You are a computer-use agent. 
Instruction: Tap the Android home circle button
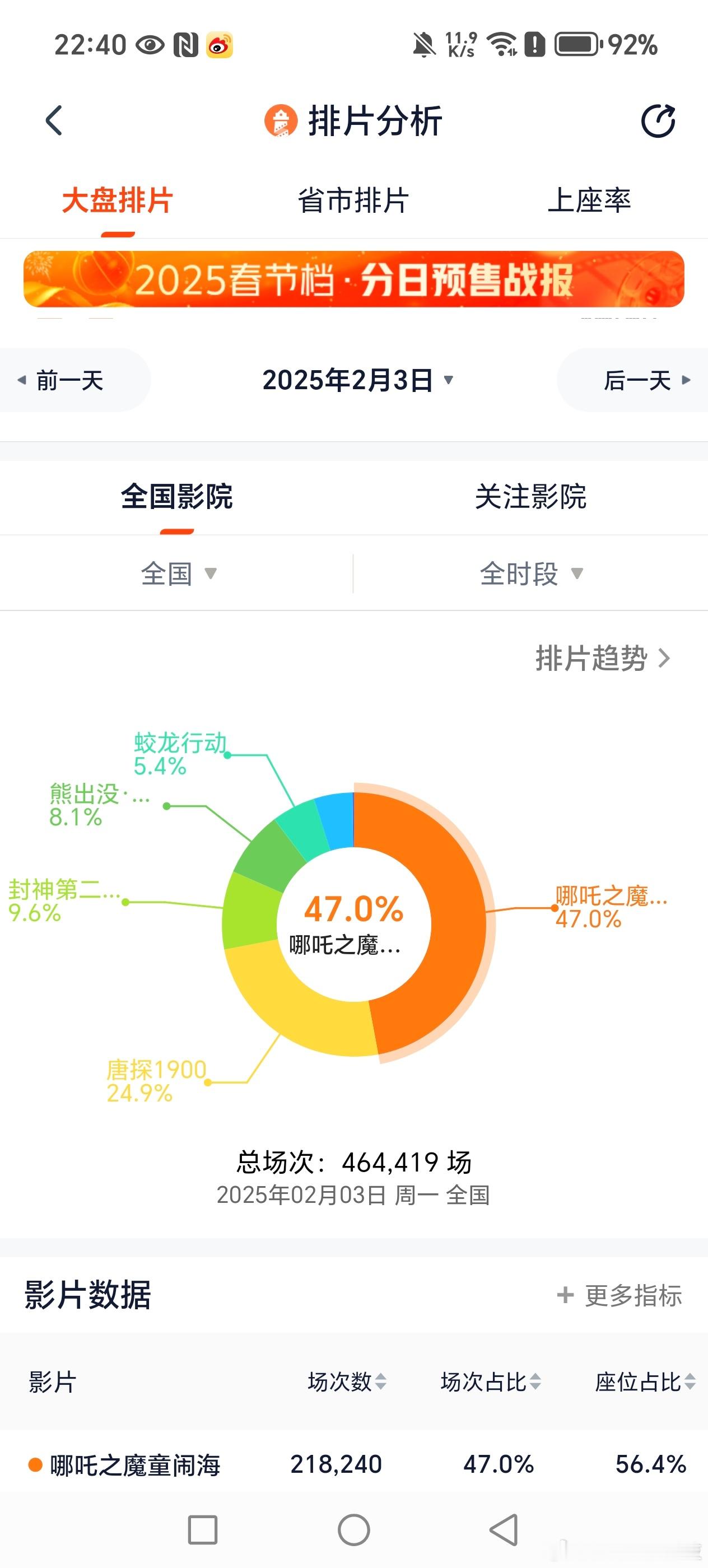(x=353, y=1530)
